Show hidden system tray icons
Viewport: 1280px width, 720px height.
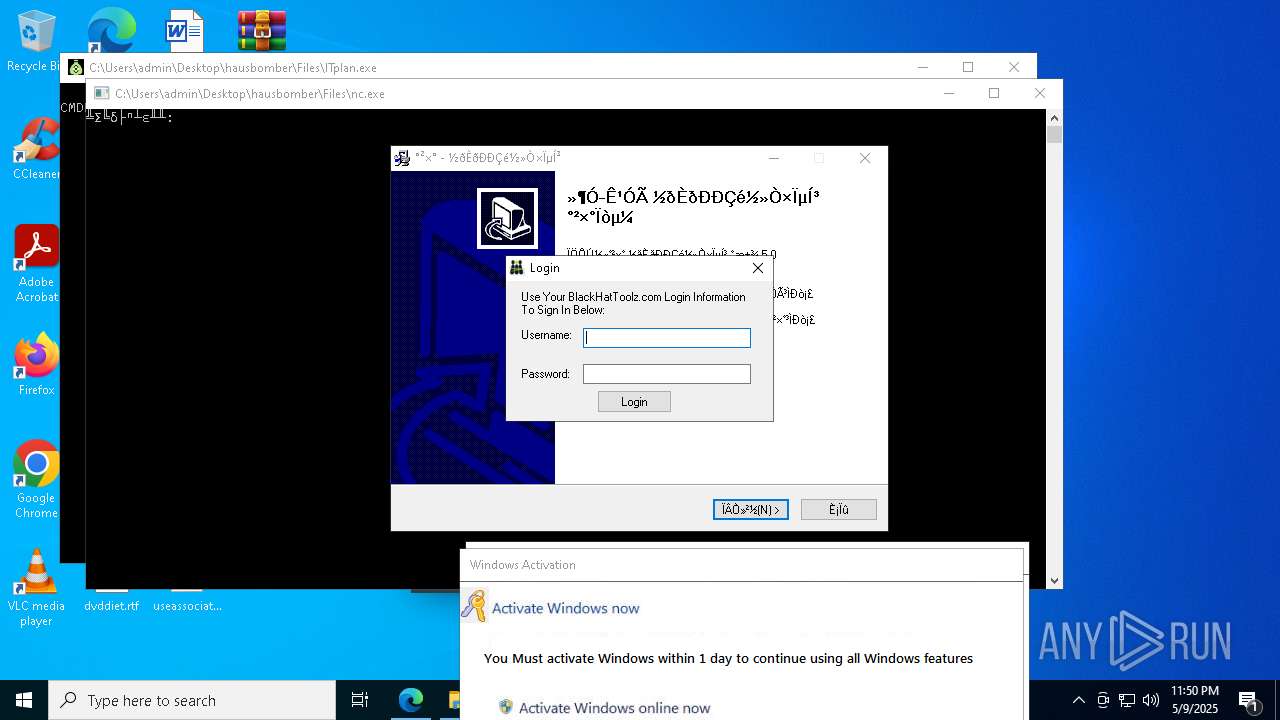point(1078,700)
